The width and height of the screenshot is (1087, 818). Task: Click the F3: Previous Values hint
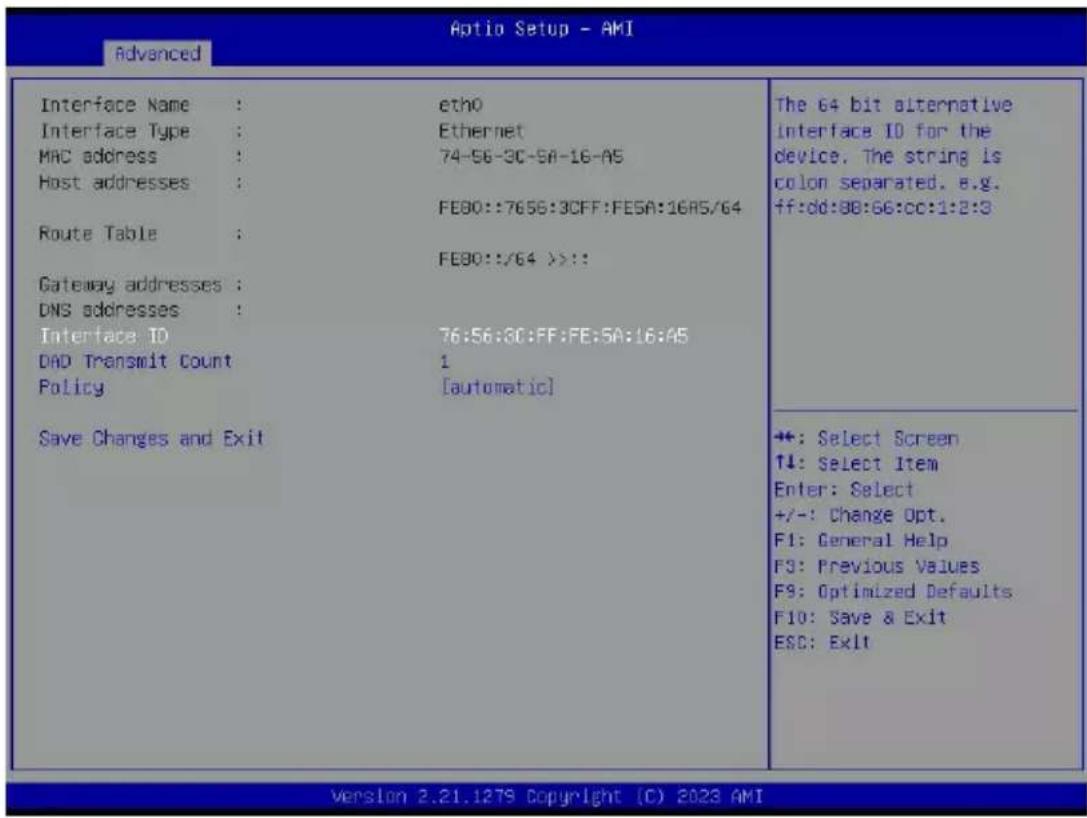tap(877, 567)
